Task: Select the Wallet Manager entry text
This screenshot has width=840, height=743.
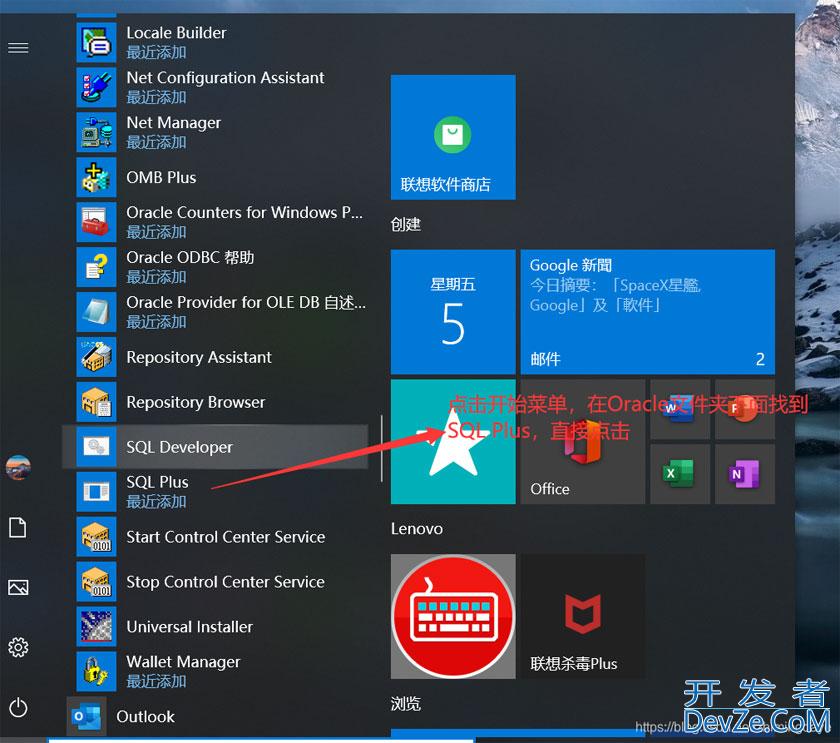Action: (183, 662)
